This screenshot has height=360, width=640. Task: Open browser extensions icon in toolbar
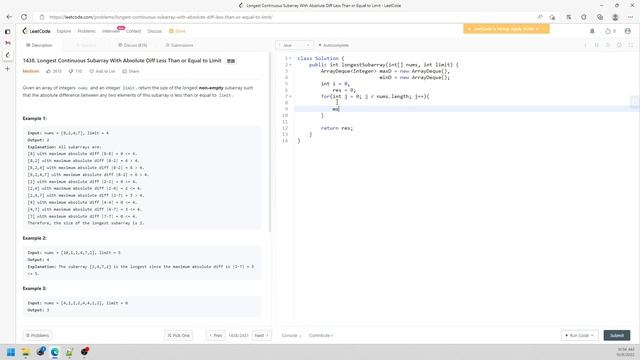[584, 17]
